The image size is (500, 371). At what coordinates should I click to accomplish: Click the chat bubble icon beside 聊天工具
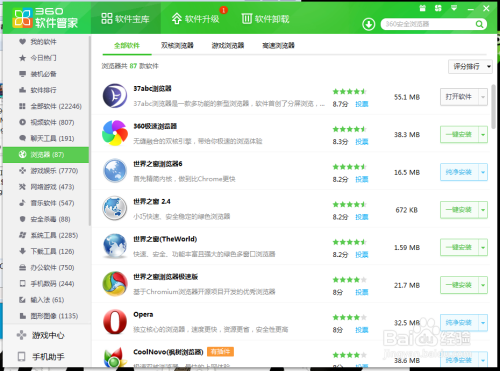point(22,138)
